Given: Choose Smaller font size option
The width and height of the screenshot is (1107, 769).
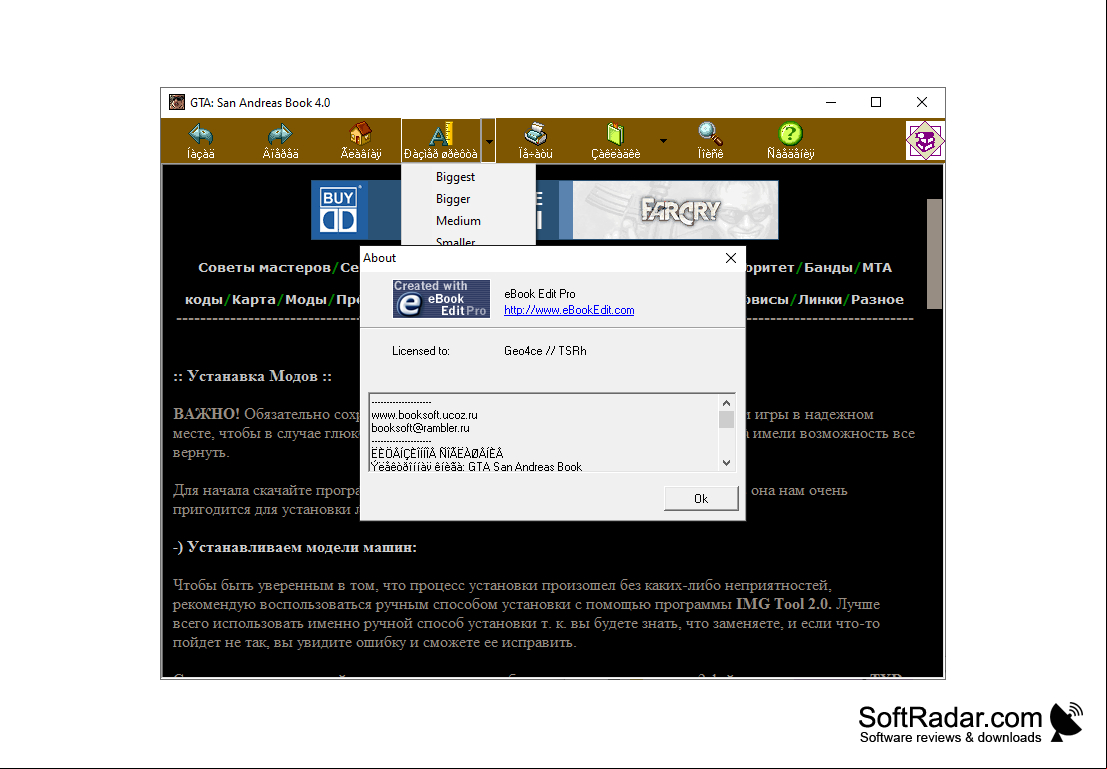Looking at the screenshot, I should (x=455, y=241).
